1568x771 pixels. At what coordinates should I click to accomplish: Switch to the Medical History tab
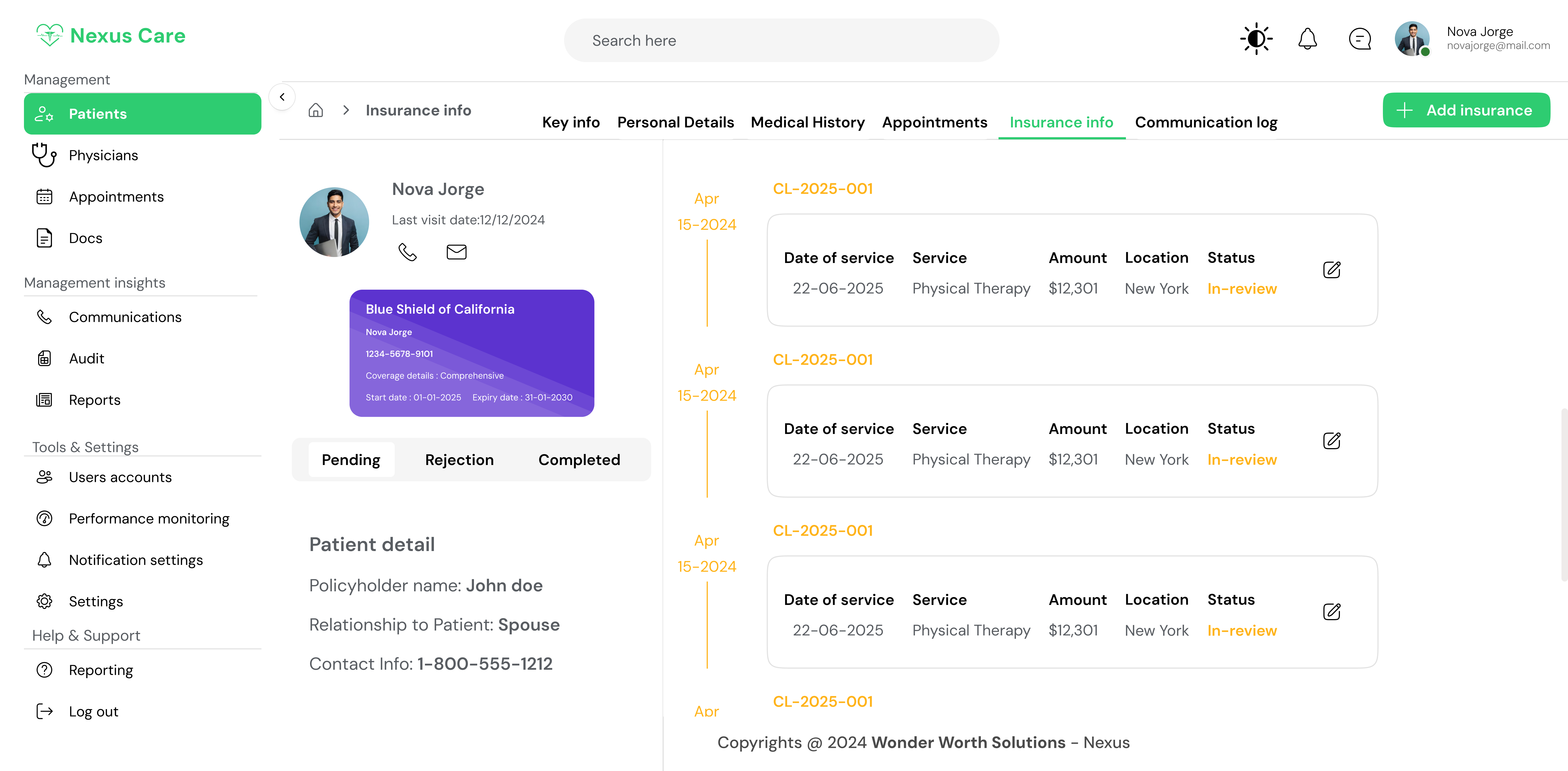point(808,122)
